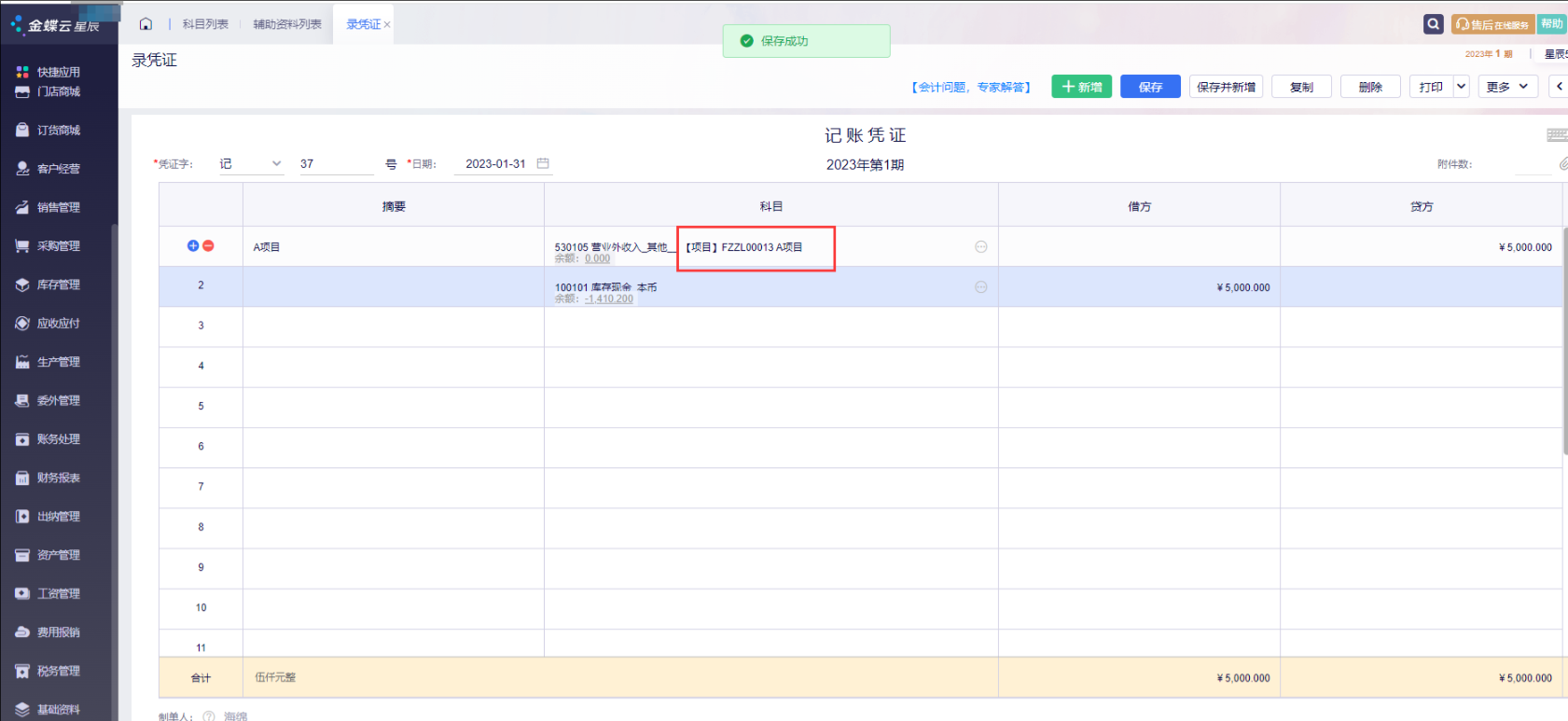Click the voucher number field showing 37
Image resolution: width=1568 pixels, height=721 pixels.
pyautogui.click(x=334, y=164)
